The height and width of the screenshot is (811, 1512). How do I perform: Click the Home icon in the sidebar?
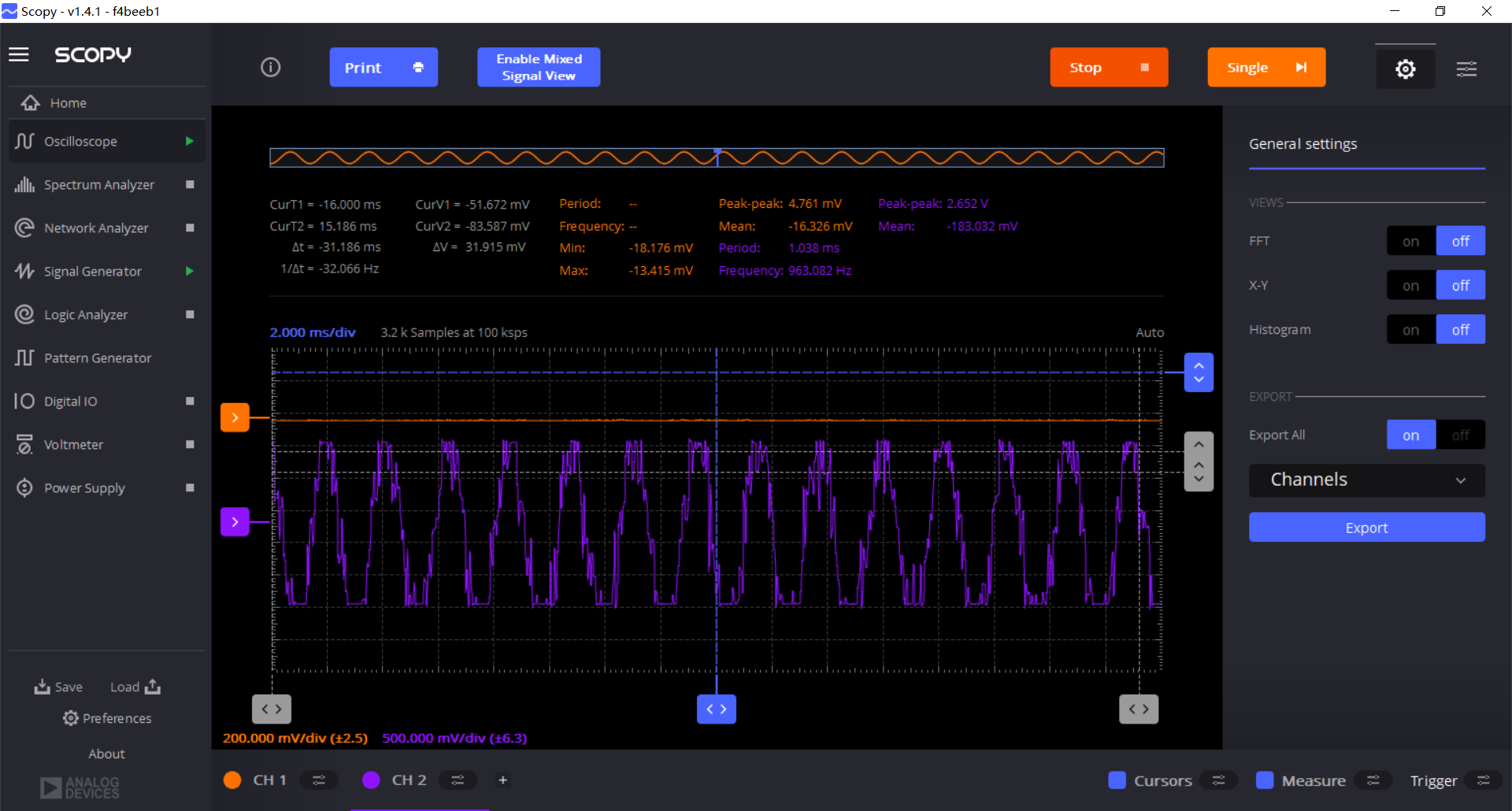coord(31,103)
